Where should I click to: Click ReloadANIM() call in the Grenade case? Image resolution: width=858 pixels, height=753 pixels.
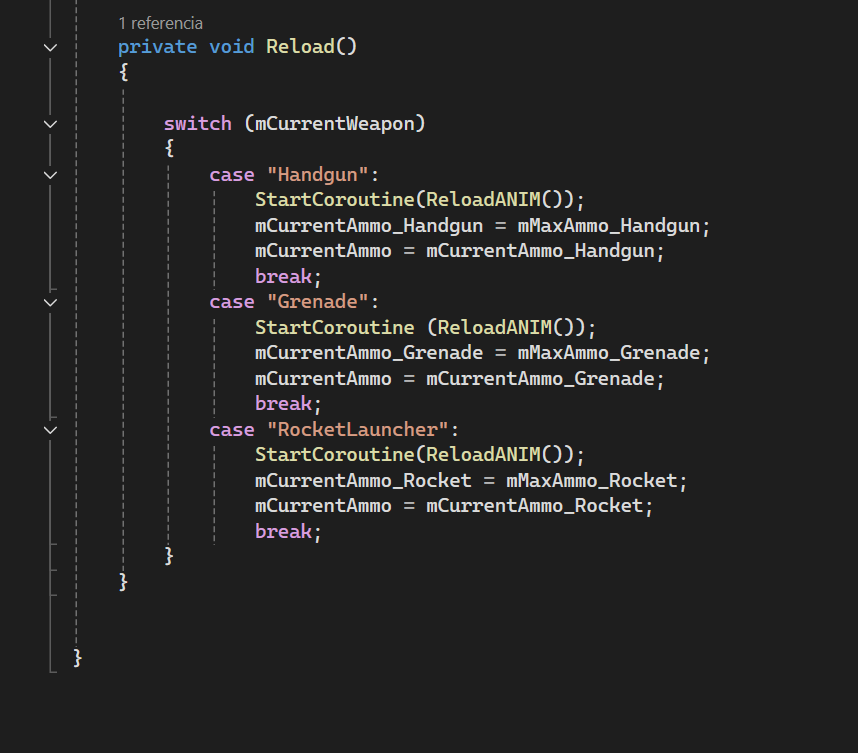506,328
